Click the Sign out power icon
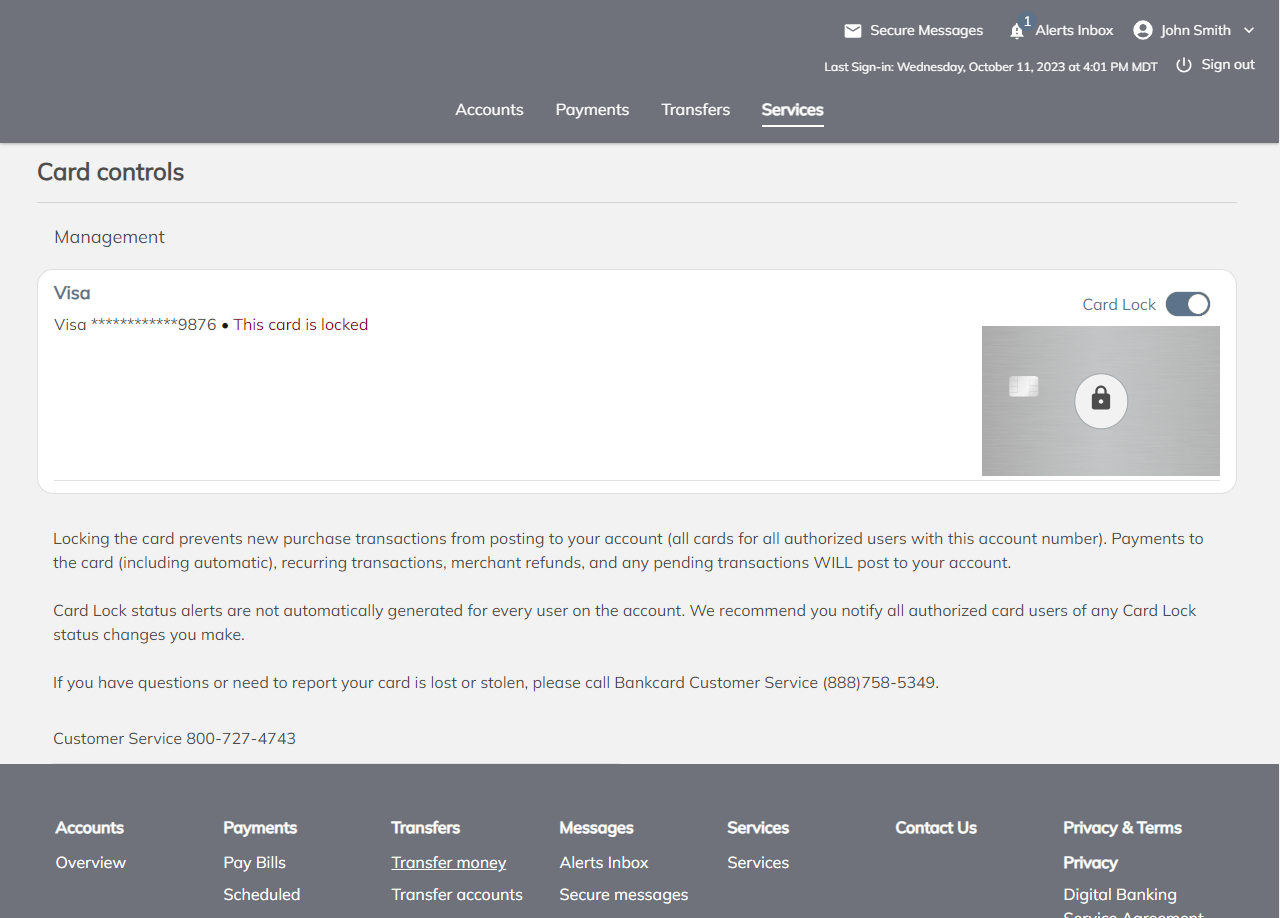 click(x=1184, y=65)
